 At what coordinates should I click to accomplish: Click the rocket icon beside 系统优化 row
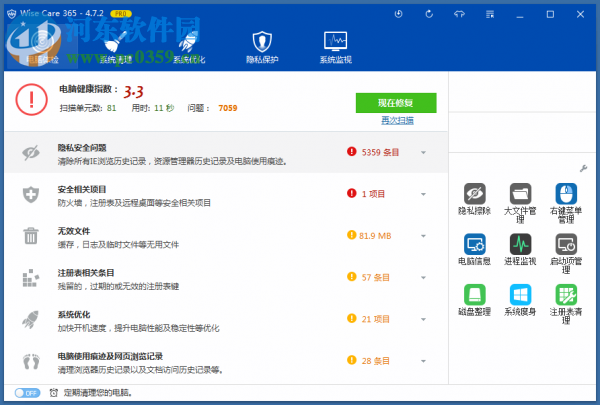(31, 320)
